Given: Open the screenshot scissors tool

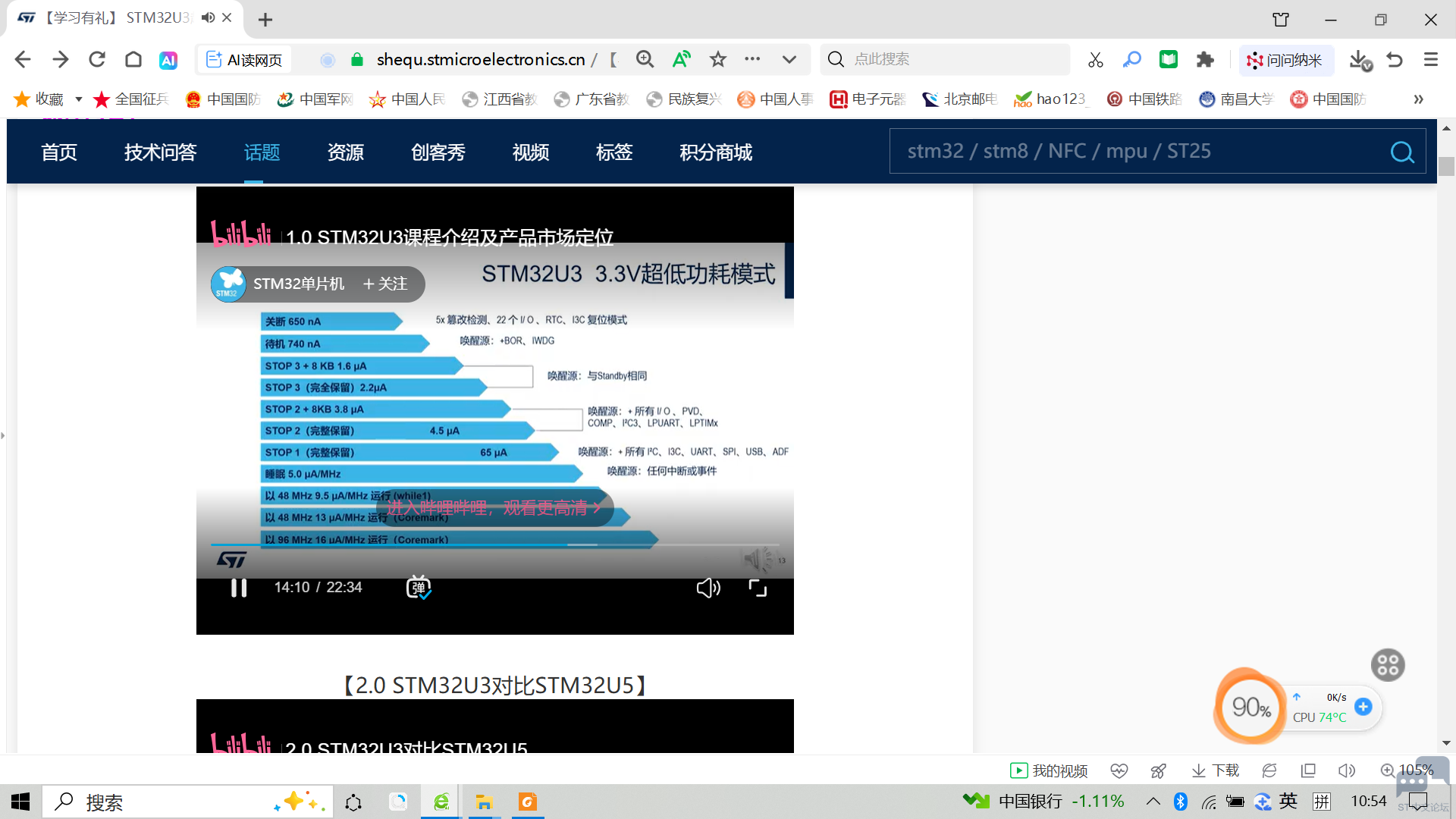Looking at the screenshot, I should pyautogui.click(x=1095, y=60).
